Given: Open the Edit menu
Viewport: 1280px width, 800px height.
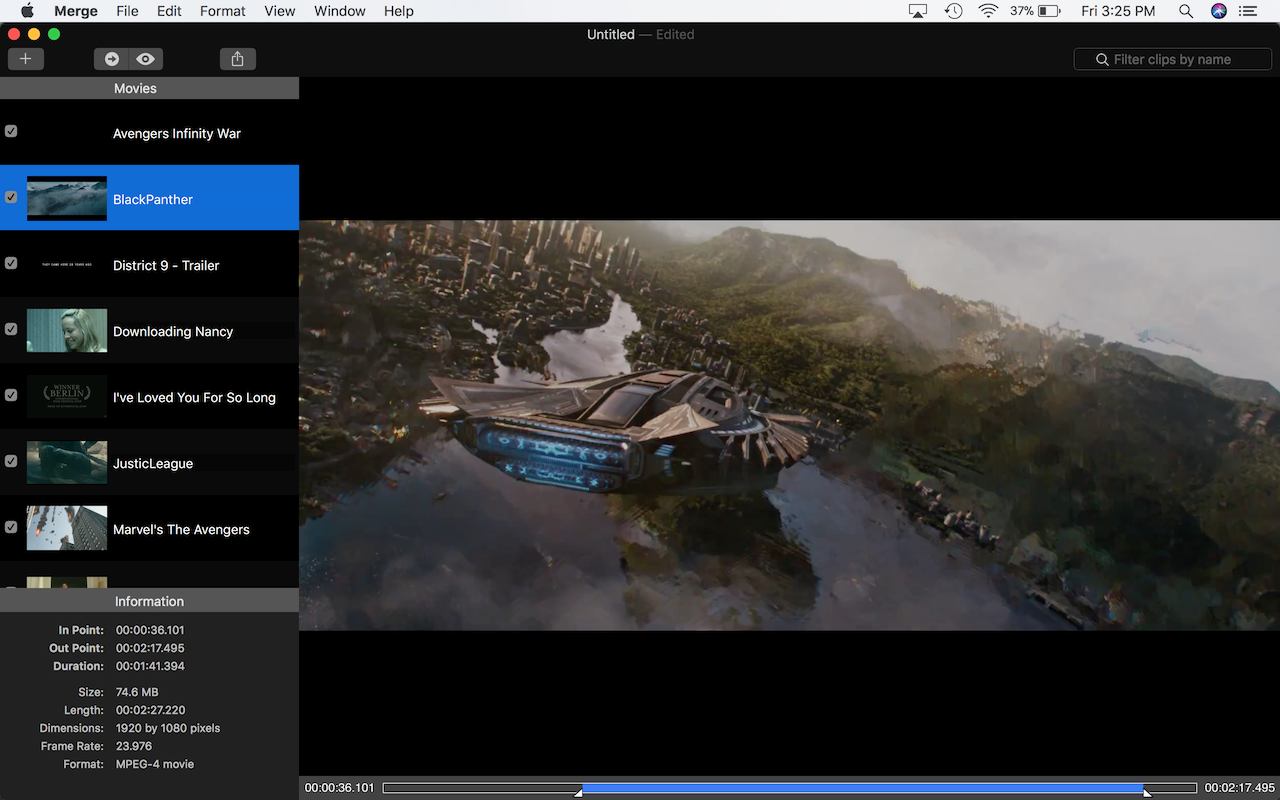Looking at the screenshot, I should tap(169, 11).
